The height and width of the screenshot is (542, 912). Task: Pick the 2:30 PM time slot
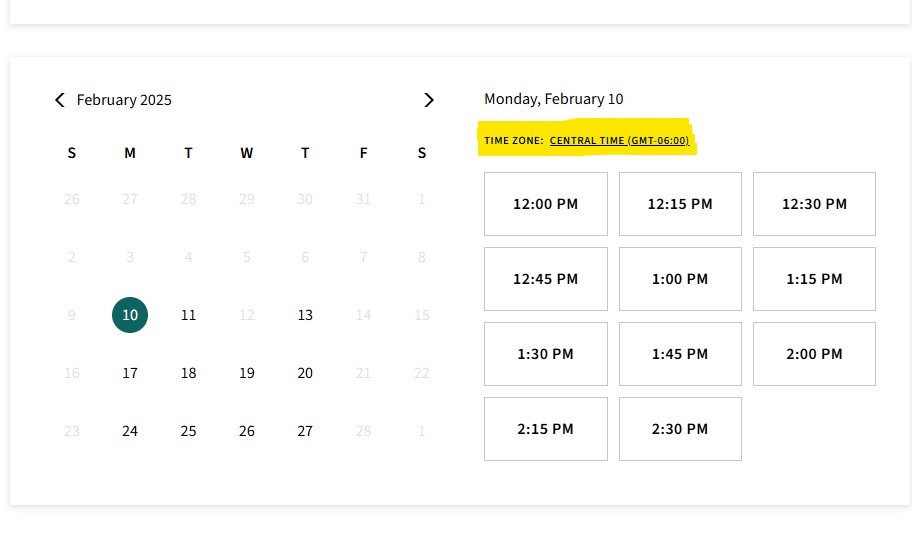tap(680, 429)
